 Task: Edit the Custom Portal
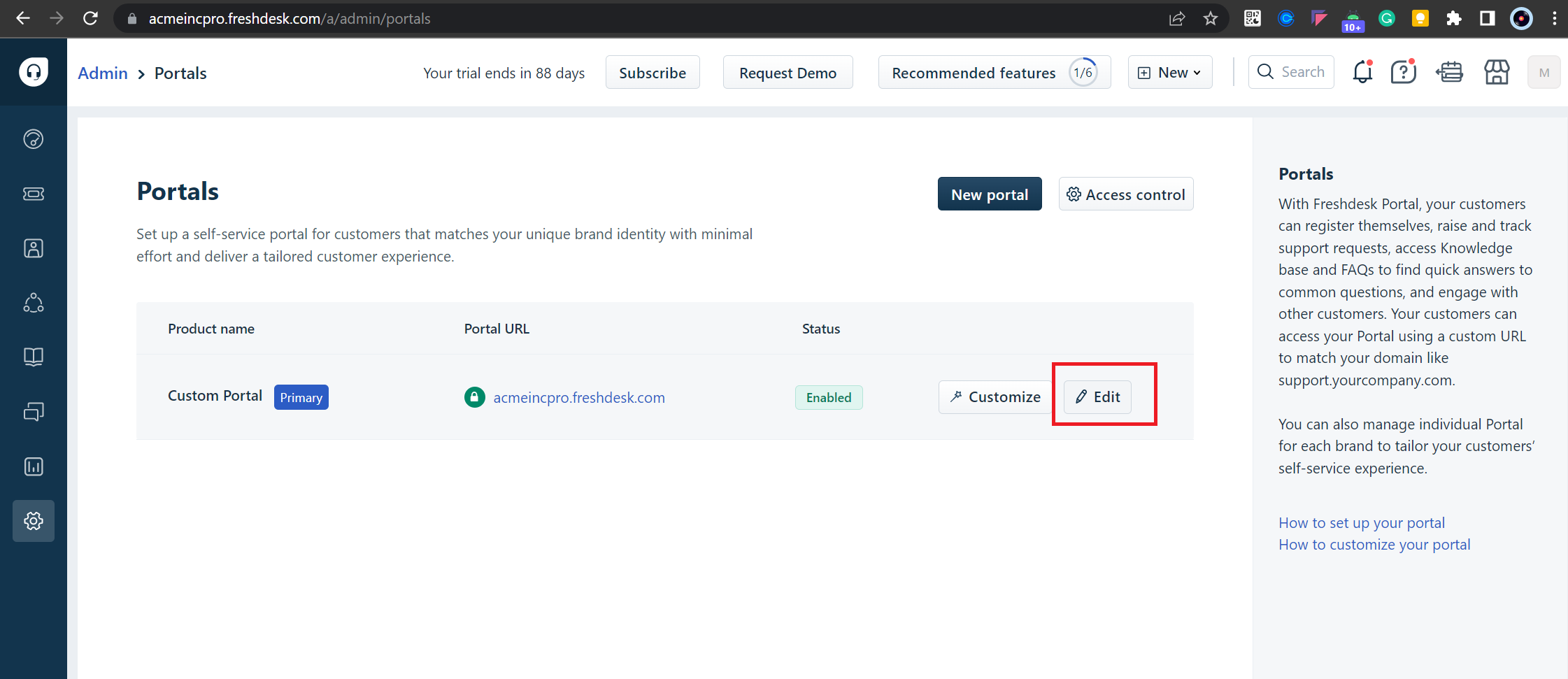point(1097,396)
